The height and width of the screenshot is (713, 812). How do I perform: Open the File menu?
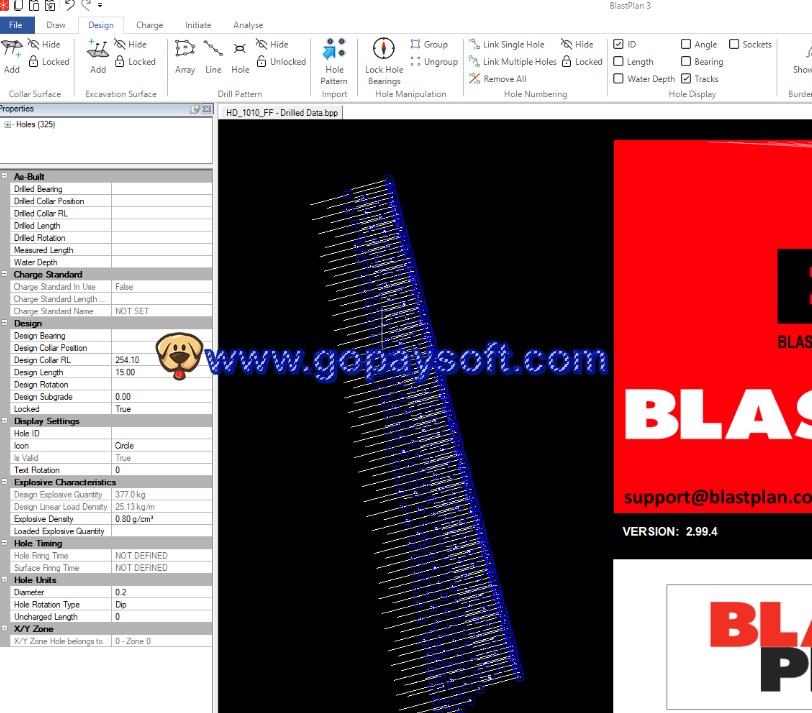(16, 25)
